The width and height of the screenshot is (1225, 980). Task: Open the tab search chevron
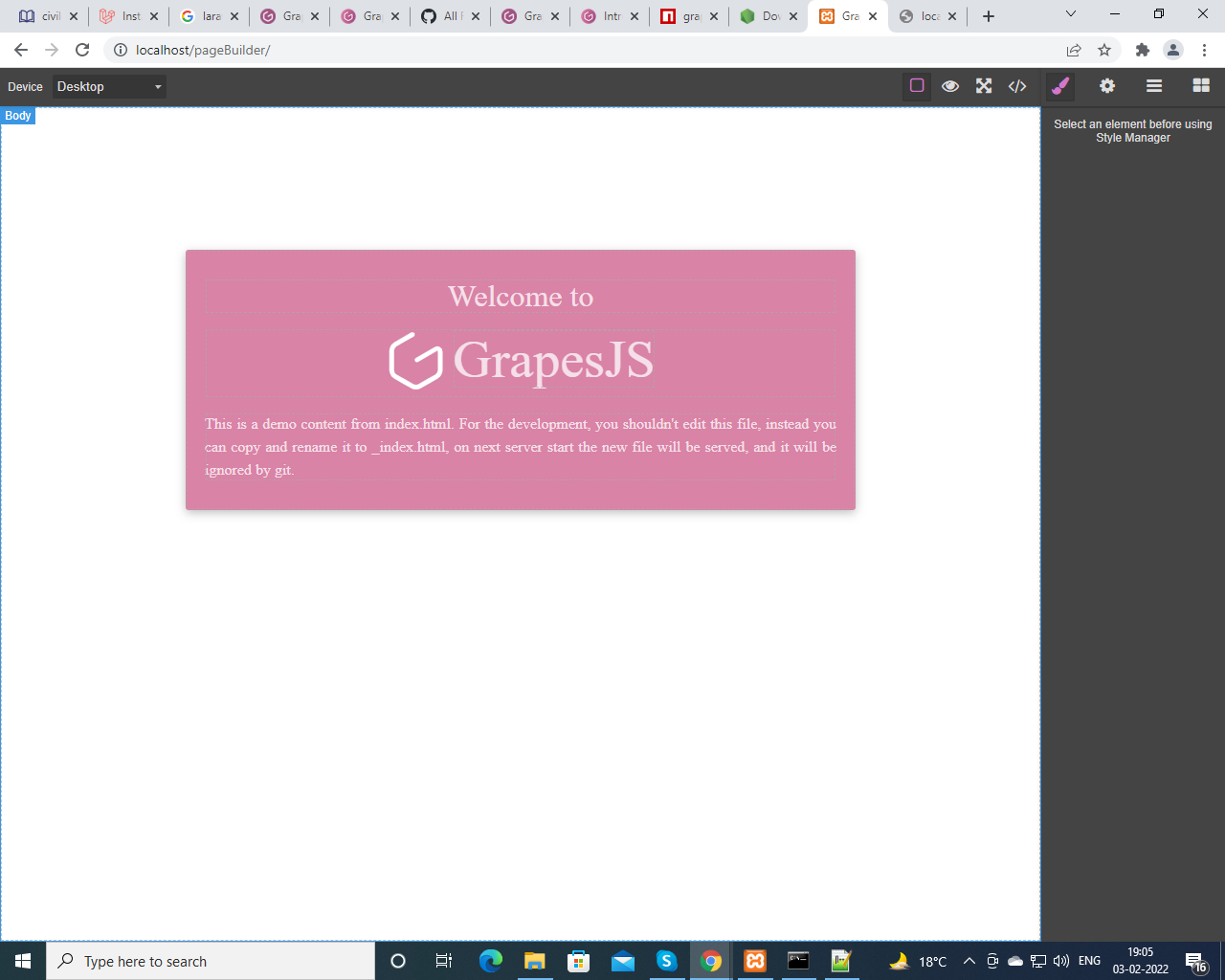click(x=1071, y=13)
